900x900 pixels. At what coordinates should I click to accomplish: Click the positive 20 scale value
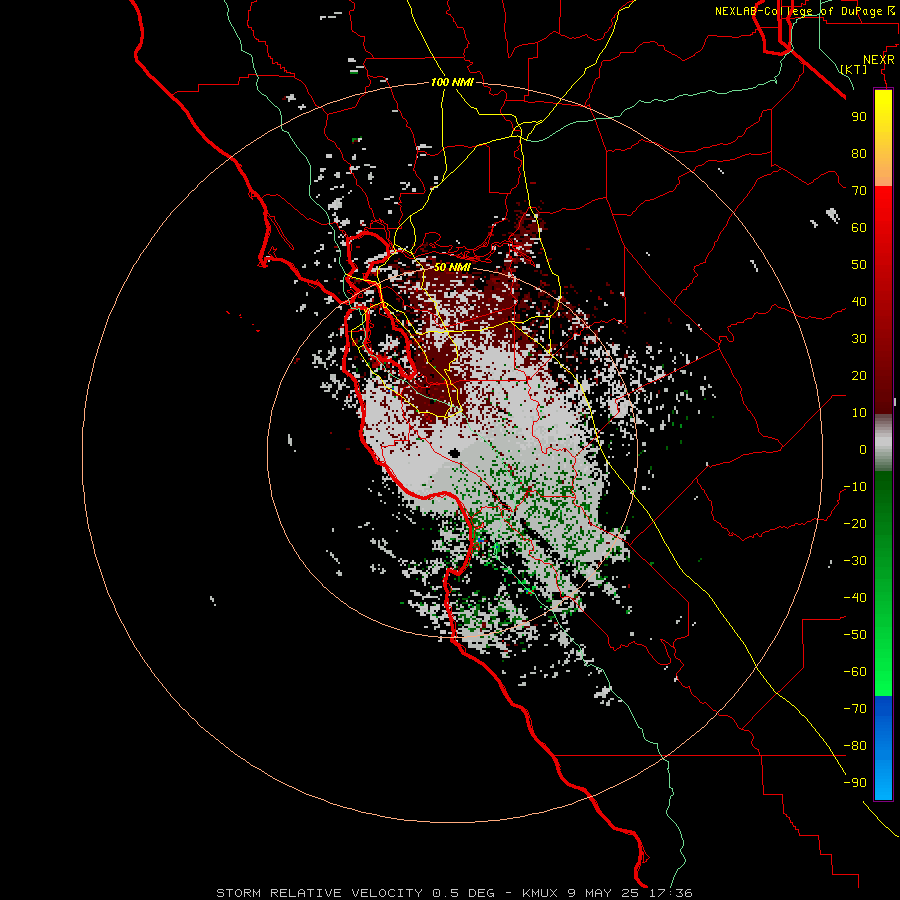[859, 375]
